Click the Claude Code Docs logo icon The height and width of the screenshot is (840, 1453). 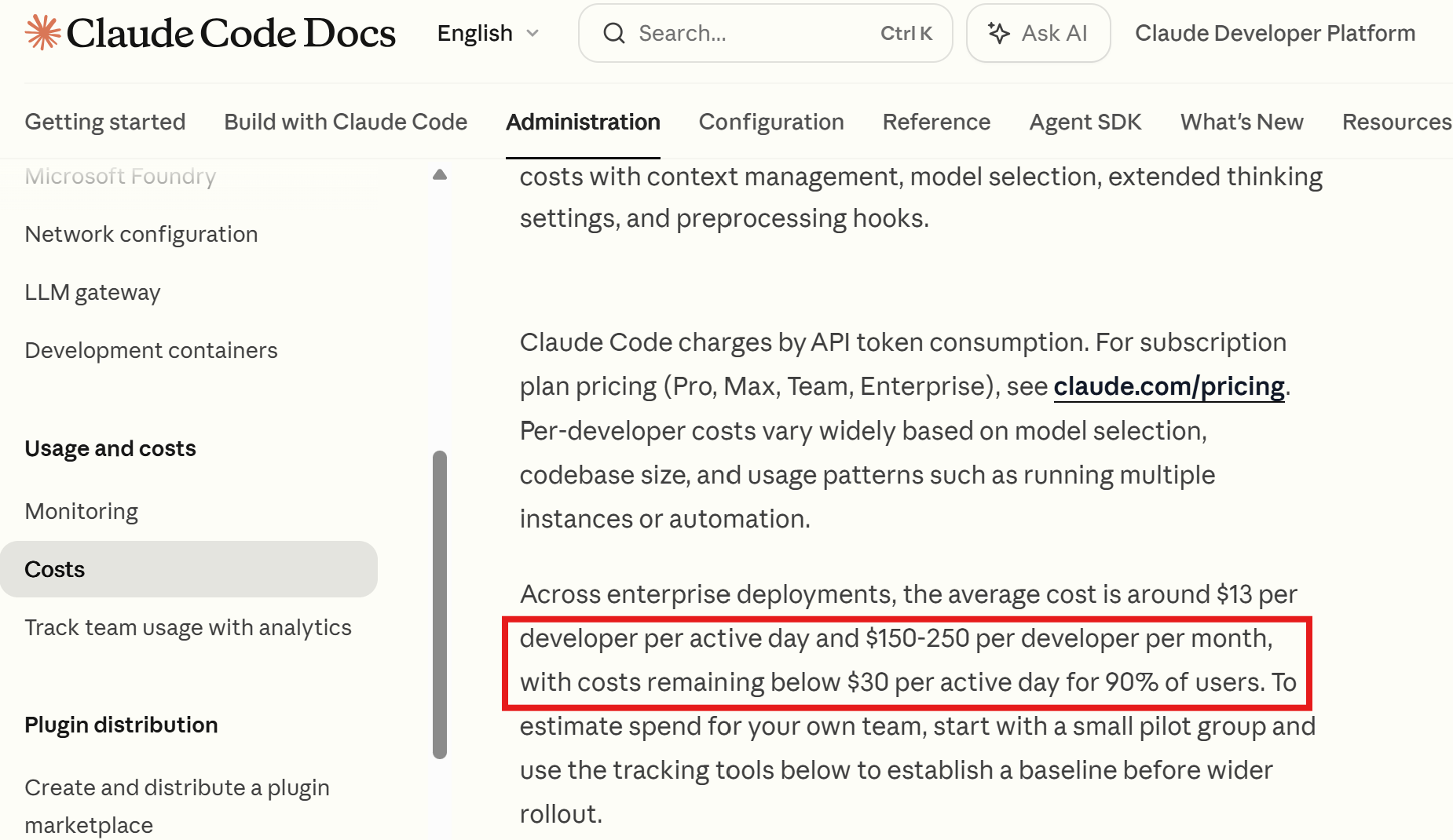tap(42, 32)
